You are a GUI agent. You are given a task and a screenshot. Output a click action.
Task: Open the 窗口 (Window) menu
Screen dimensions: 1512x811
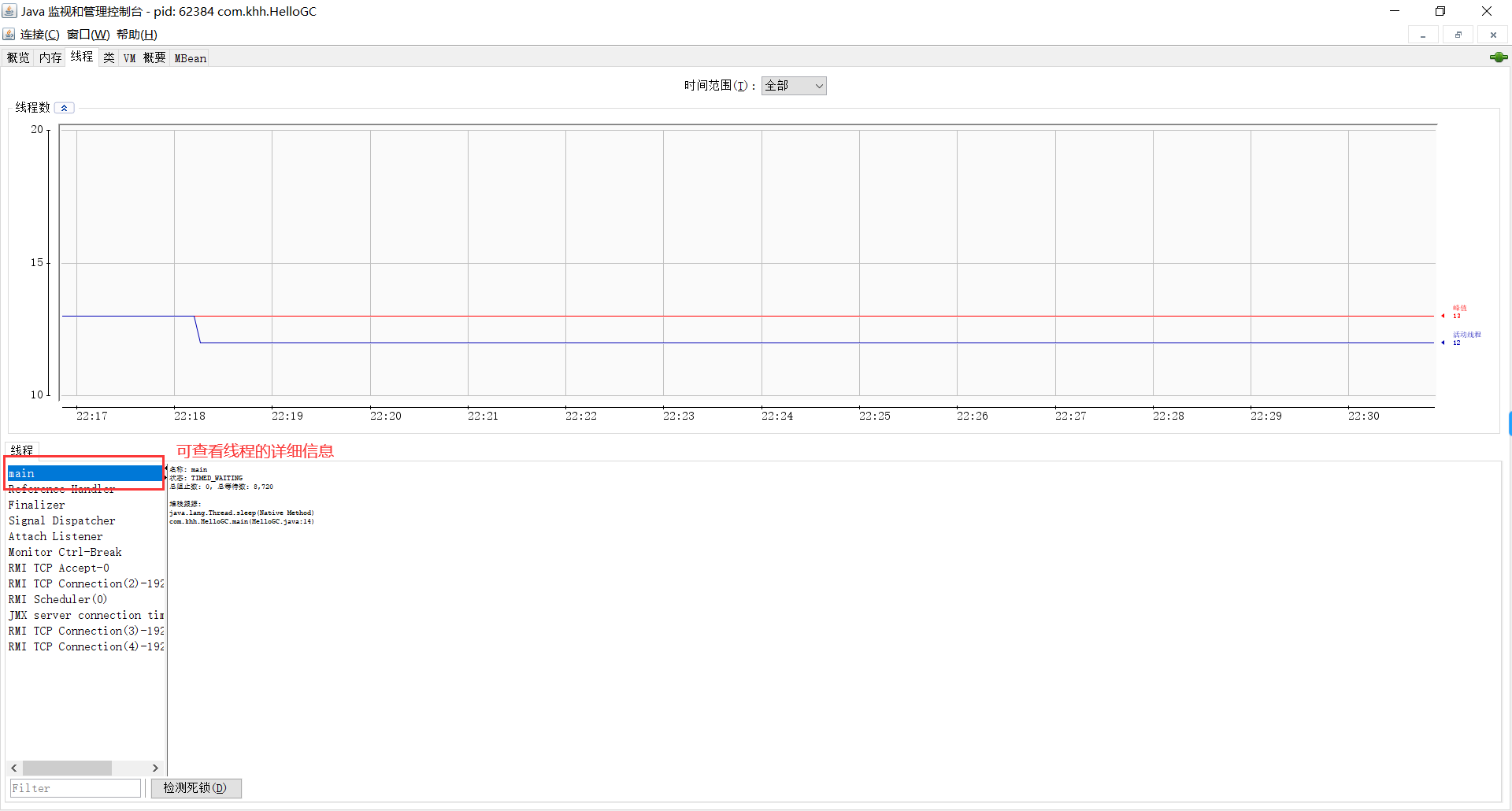click(88, 35)
